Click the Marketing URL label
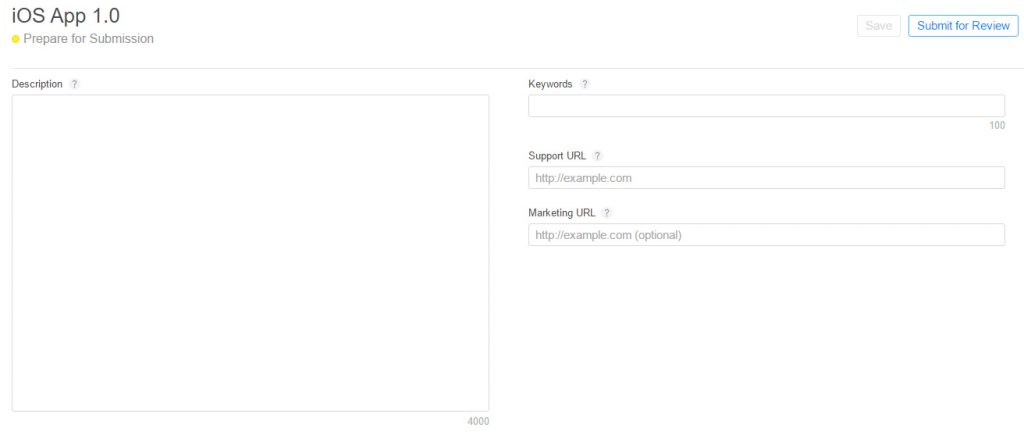The width and height of the screenshot is (1024, 446). (562, 213)
